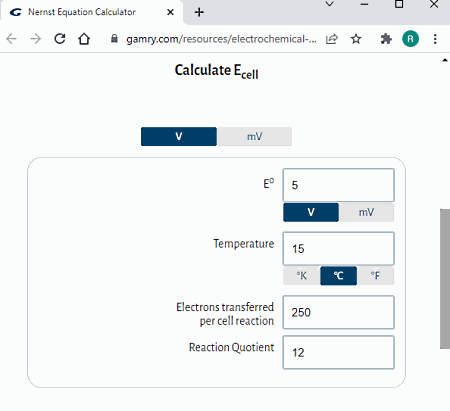Switch to Nernst Equation Calculator tab
The width and height of the screenshot is (450, 411).
(x=82, y=12)
